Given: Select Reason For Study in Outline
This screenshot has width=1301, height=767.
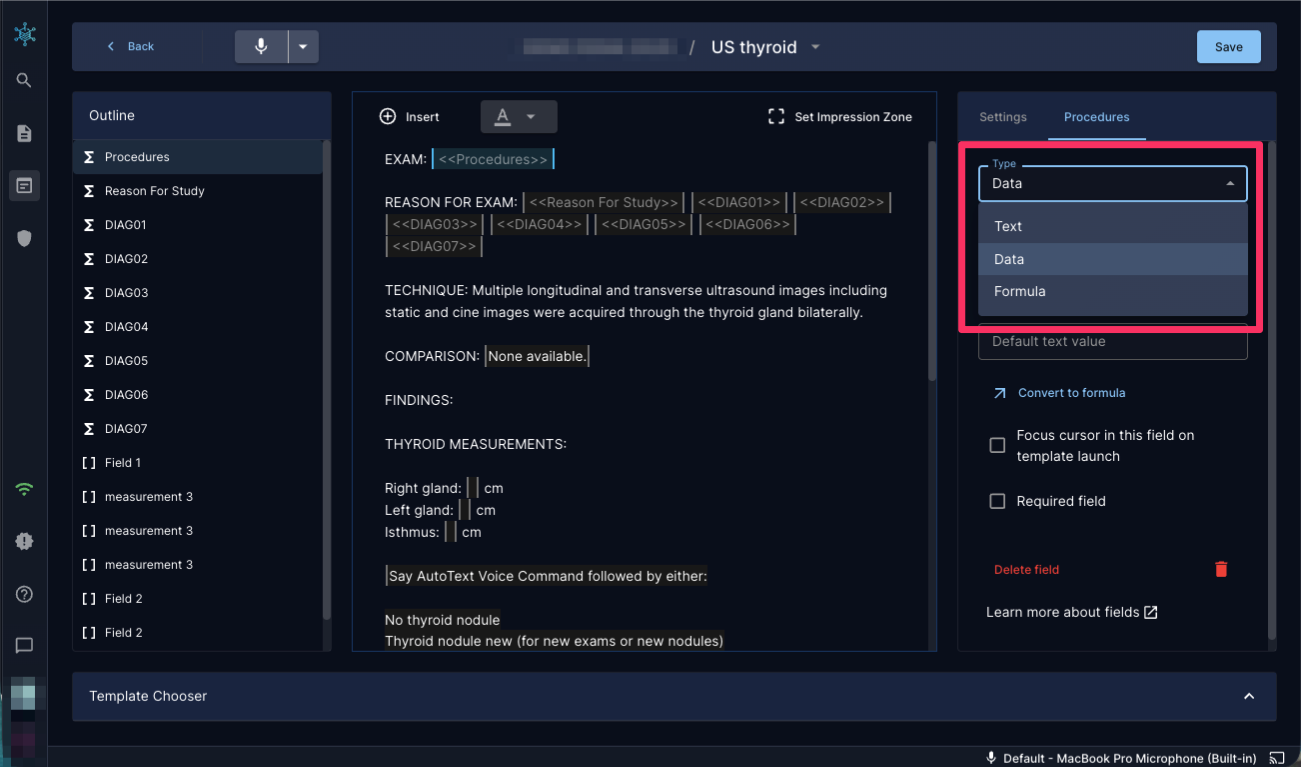Looking at the screenshot, I should (197, 191).
